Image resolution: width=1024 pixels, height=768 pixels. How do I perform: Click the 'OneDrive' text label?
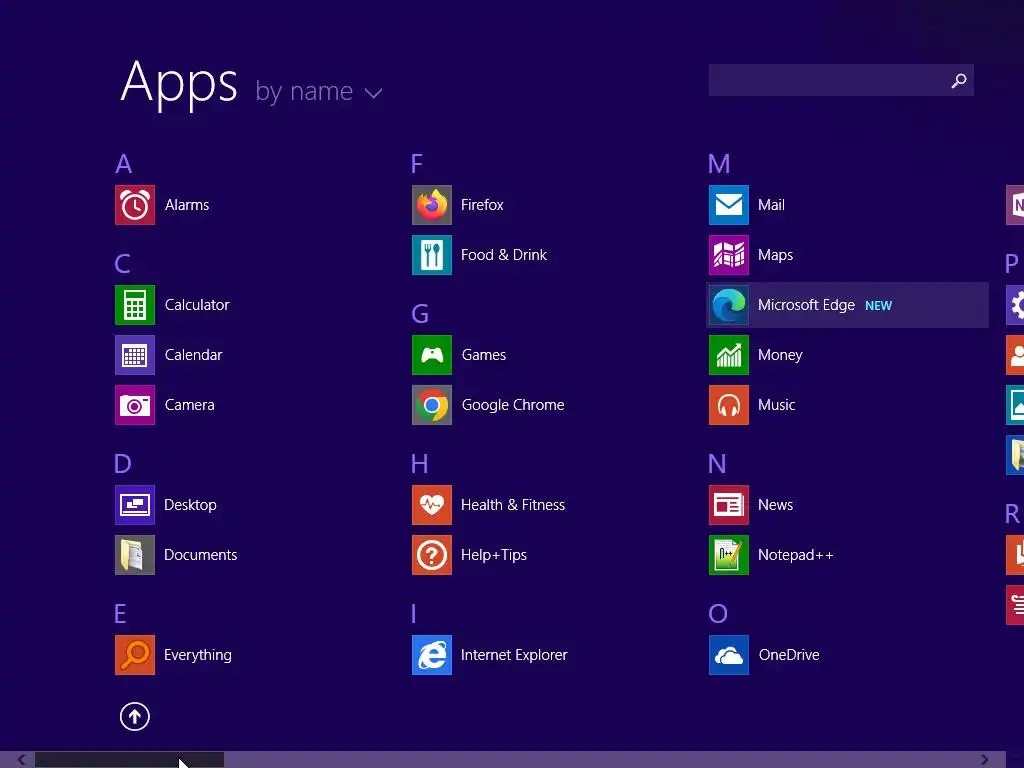coord(789,655)
